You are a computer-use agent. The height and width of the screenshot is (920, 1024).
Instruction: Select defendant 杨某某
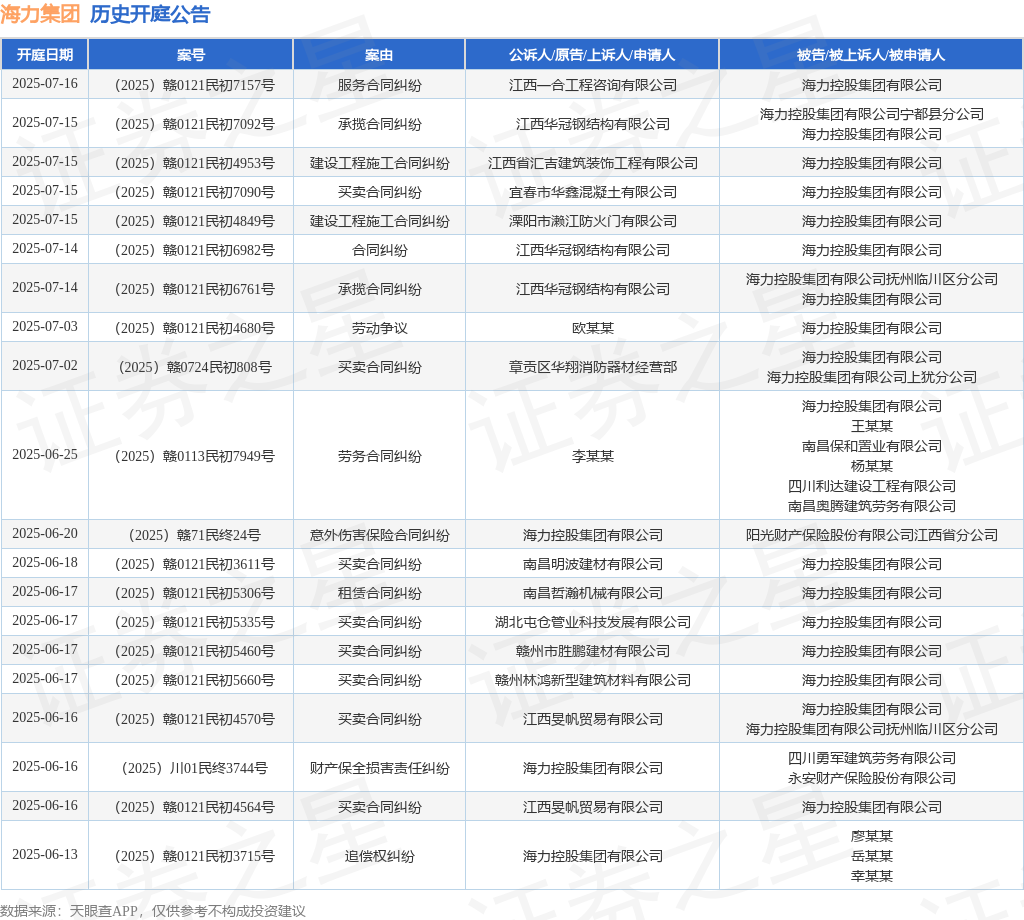pos(871,466)
